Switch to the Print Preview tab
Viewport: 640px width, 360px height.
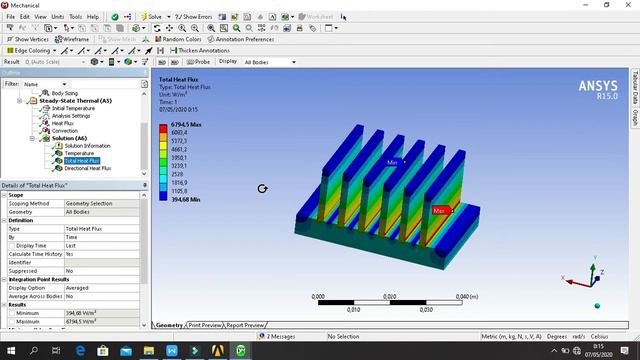(x=205, y=325)
